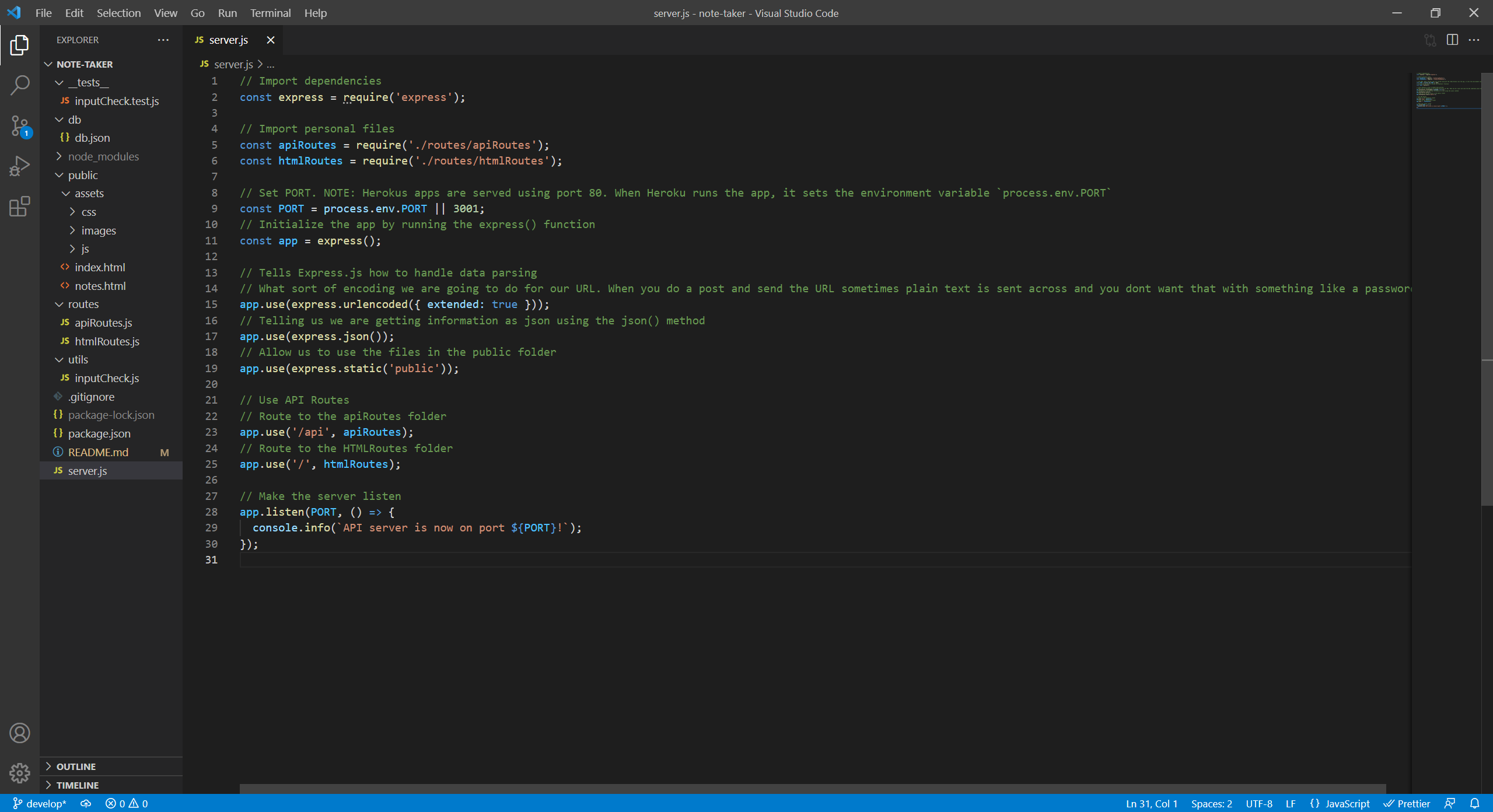Open the Manage gear menu
Screen dimensions: 1493x812
coord(19,772)
